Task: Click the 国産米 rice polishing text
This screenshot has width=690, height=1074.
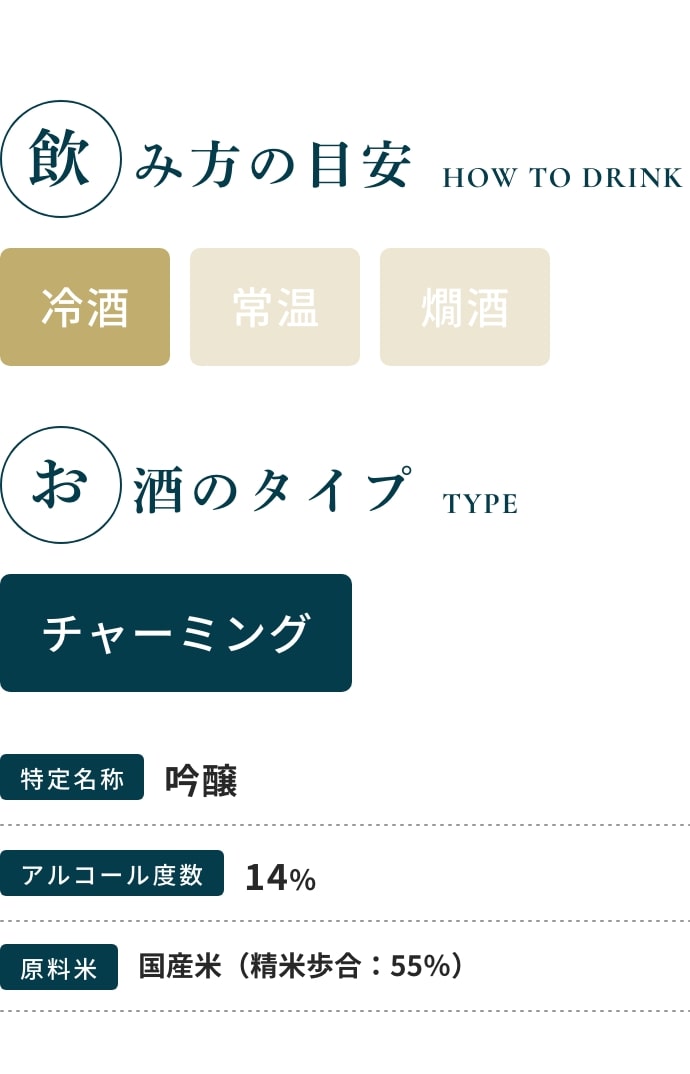Action: coord(301,966)
